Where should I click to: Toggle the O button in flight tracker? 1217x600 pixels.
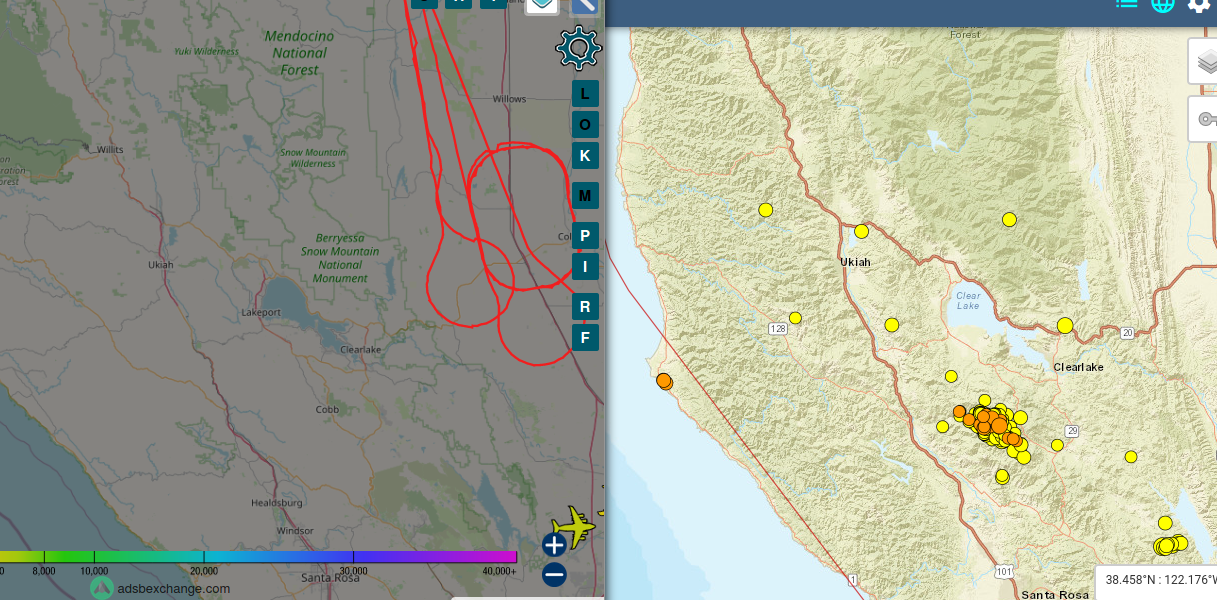[x=585, y=124]
